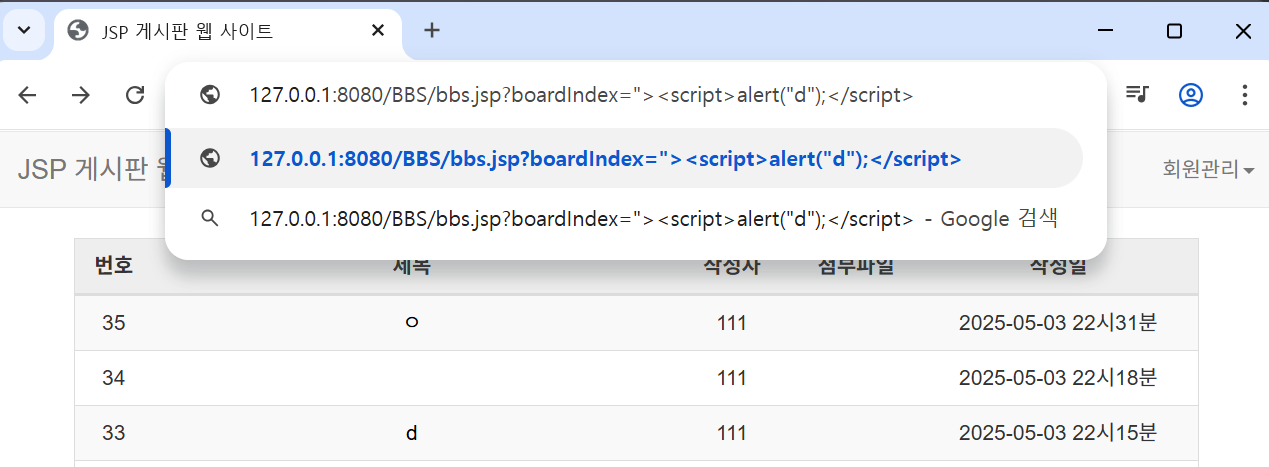Image resolution: width=1269 pixels, height=467 pixels.
Task: Open the Chrome three-dot menu
Action: (1244, 95)
